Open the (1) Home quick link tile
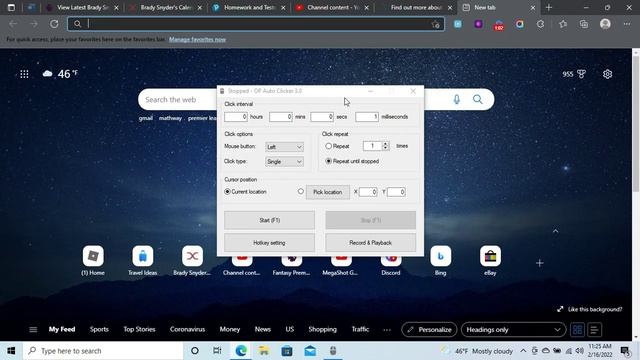Image resolution: width=640 pixels, height=360 pixels. tap(93, 261)
